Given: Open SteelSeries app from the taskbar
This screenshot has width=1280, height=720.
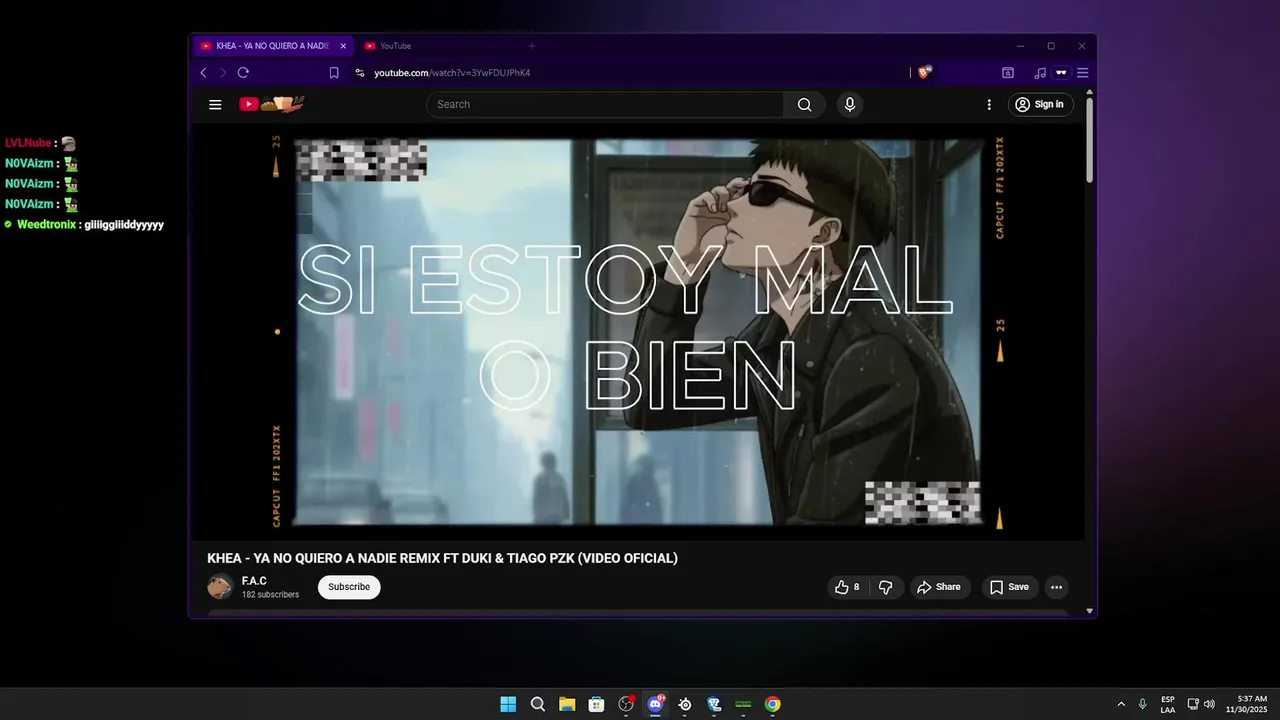Looking at the screenshot, I should 685,704.
